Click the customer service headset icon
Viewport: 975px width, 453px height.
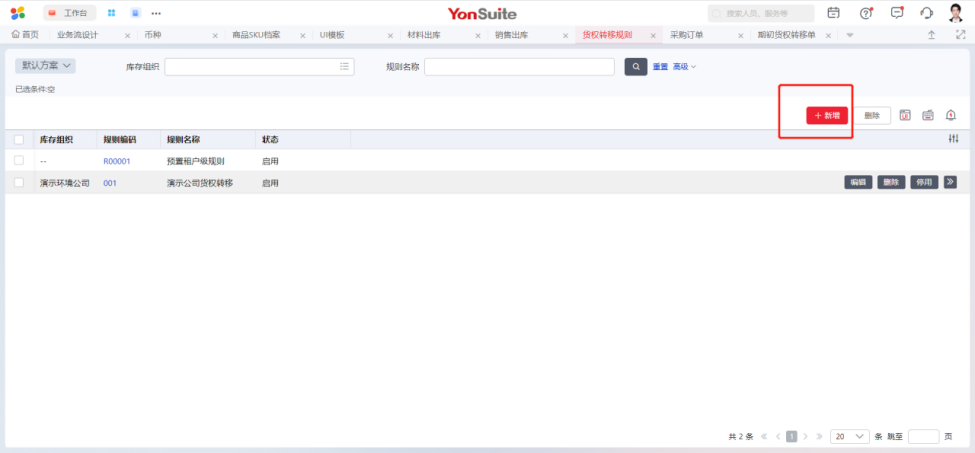[x=926, y=13]
